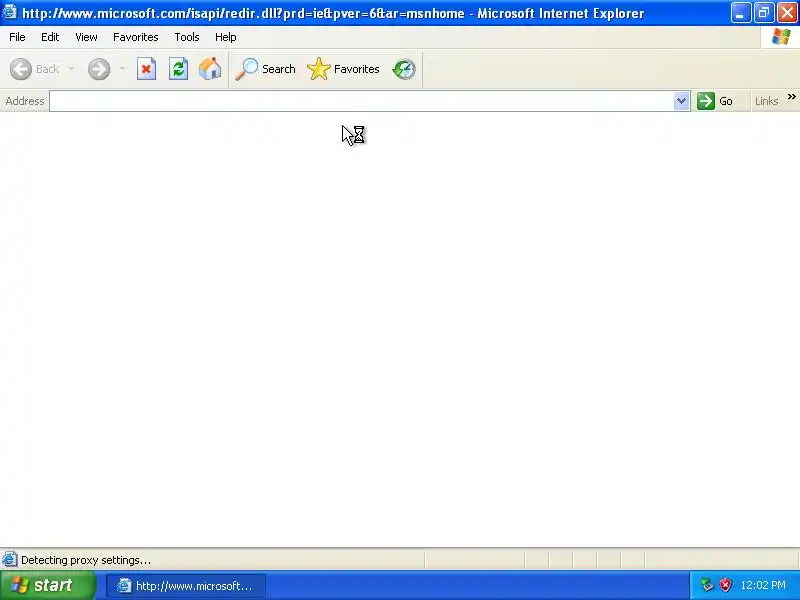Open the Windows Start menu
Viewport: 800px width, 600px height.
coord(48,585)
